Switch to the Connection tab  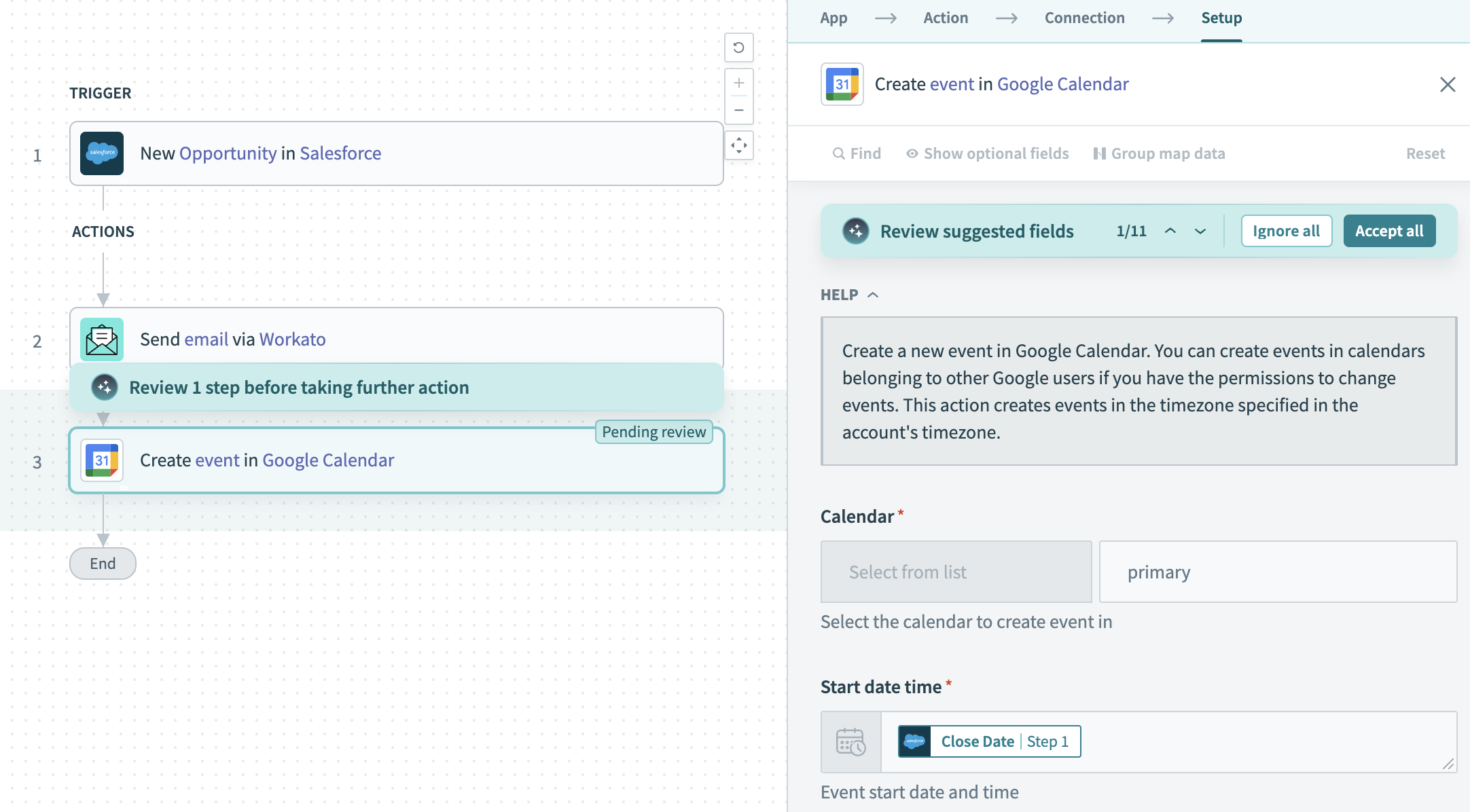pos(1084,18)
